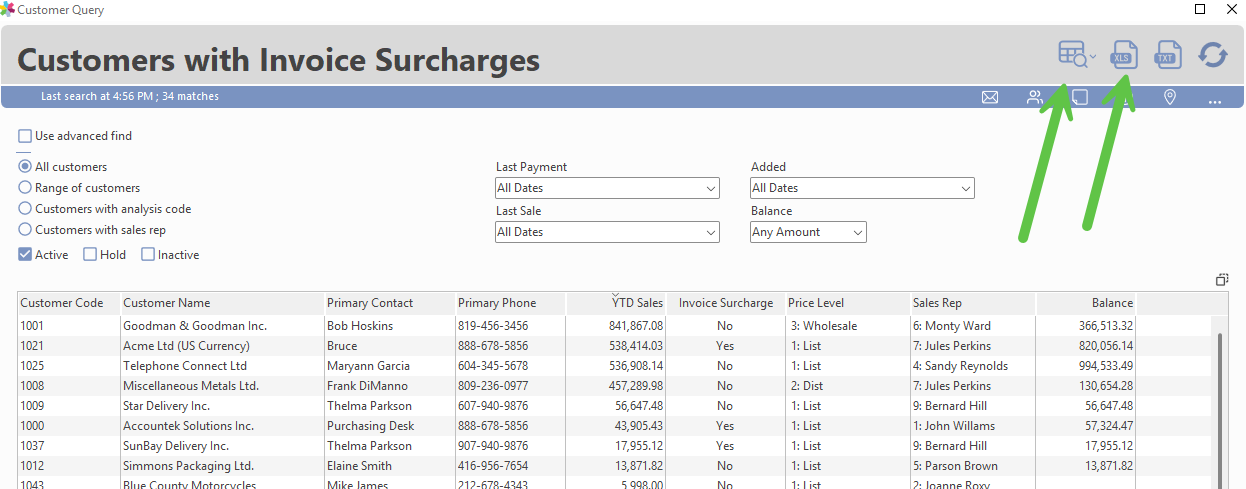Sort by Balance column header

click(x=1086, y=303)
